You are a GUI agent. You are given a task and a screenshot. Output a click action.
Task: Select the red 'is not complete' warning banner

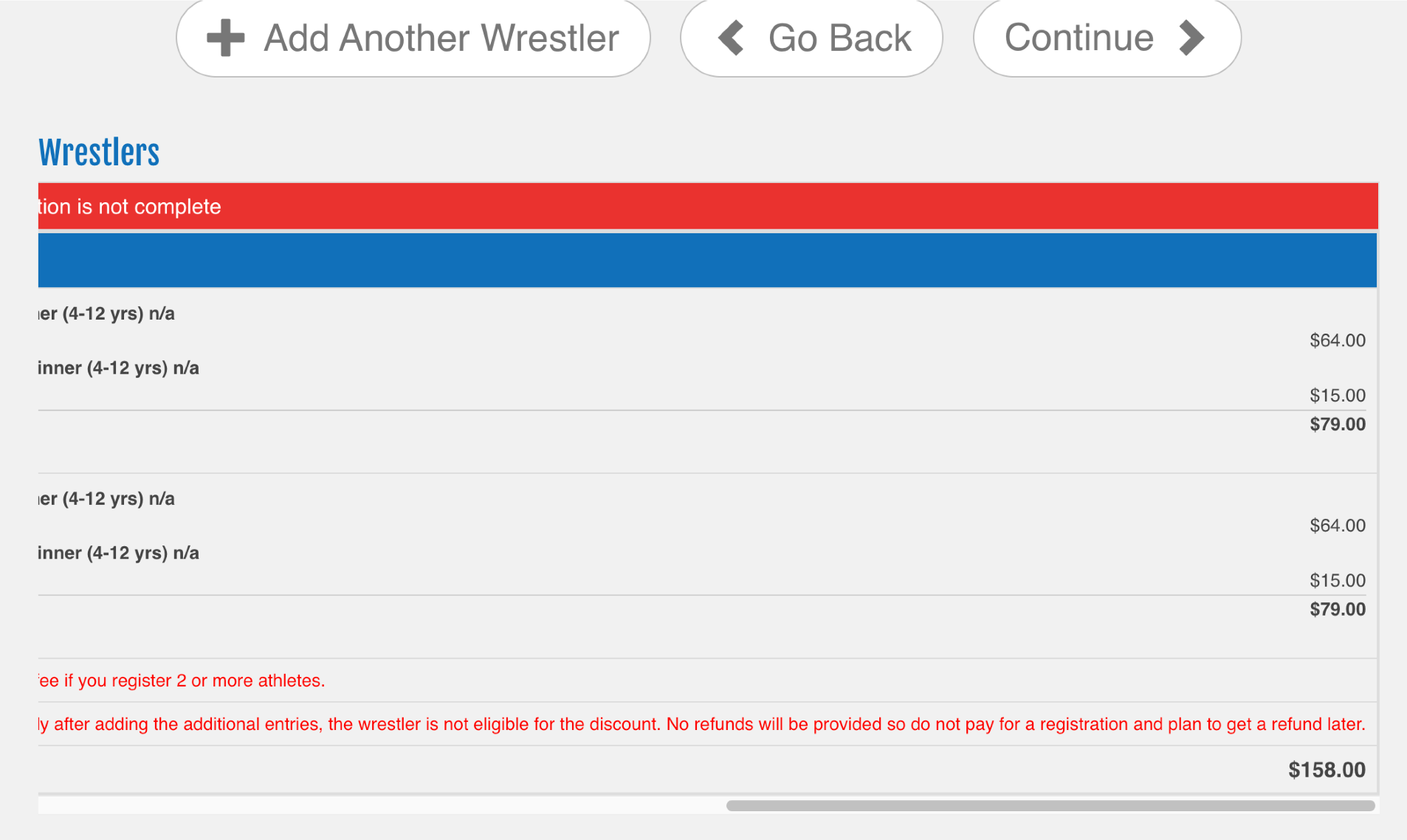click(130, 207)
